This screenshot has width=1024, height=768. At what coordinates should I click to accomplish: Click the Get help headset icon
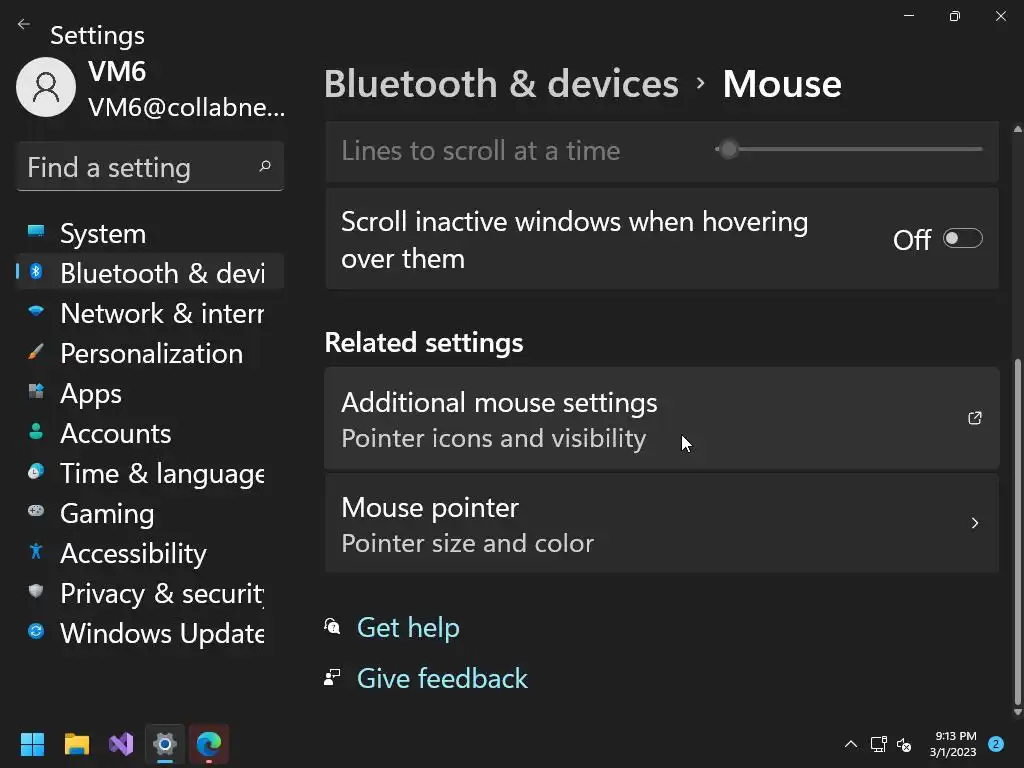click(x=332, y=627)
